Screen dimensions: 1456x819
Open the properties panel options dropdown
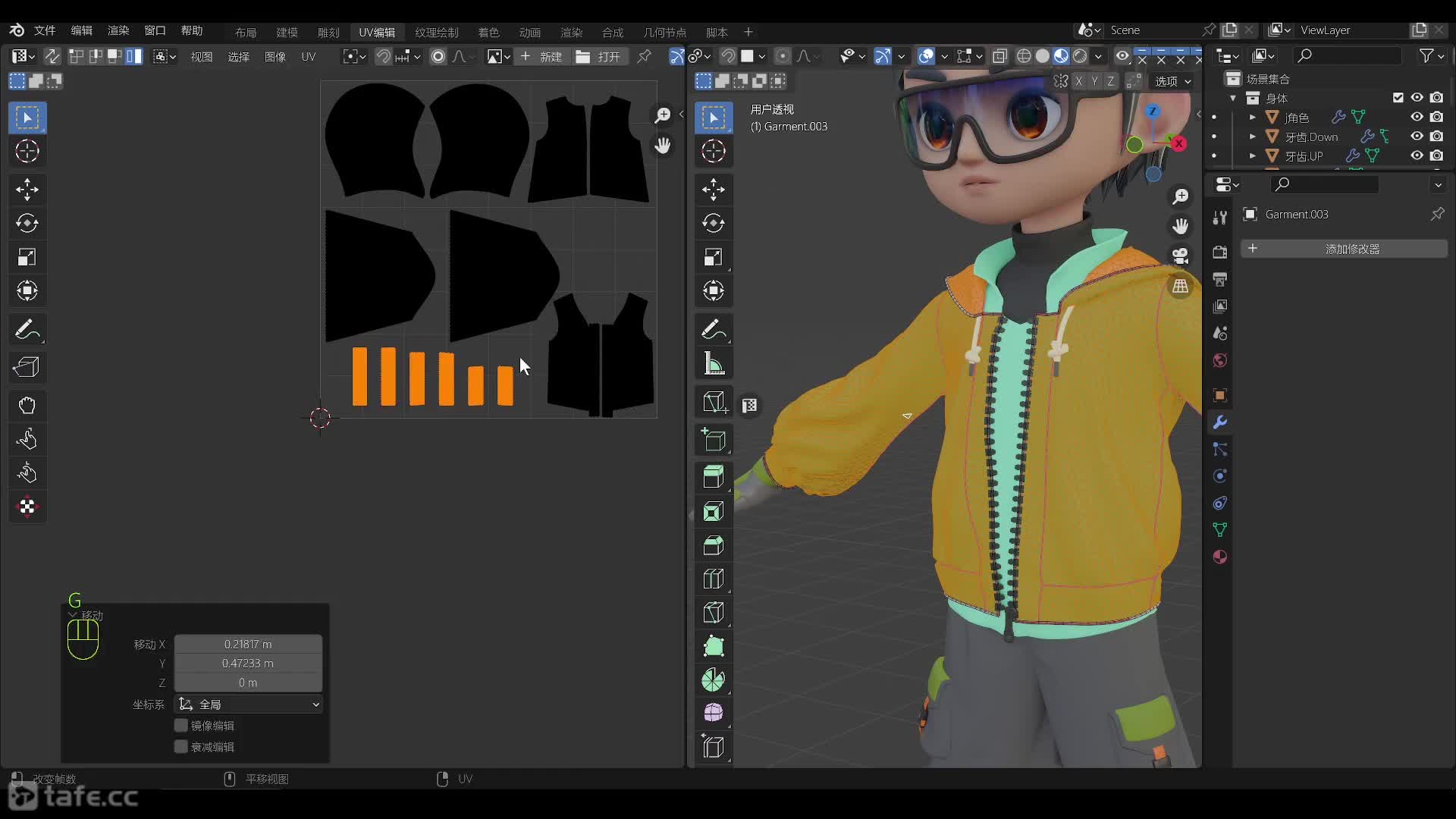click(x=1438, y=184)
